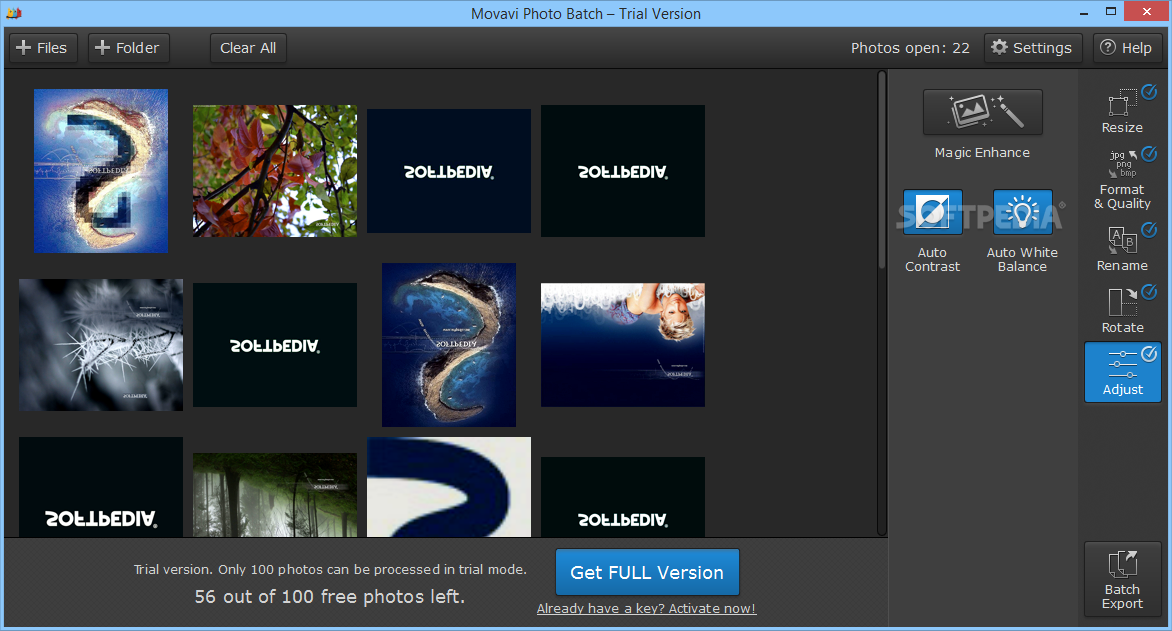Viewport: 1172px width, 631px height.
Task: Select the upside-down woman on blue thumbnail
Action: point(623,345)
